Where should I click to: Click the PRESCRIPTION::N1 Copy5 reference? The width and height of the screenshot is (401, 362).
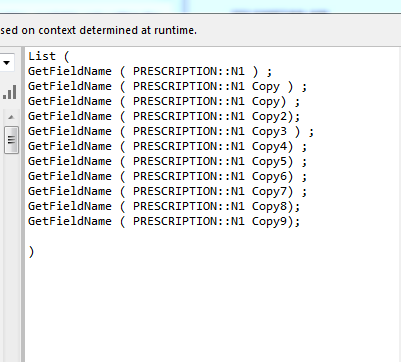pyautogui.click(x=210, y=161)
